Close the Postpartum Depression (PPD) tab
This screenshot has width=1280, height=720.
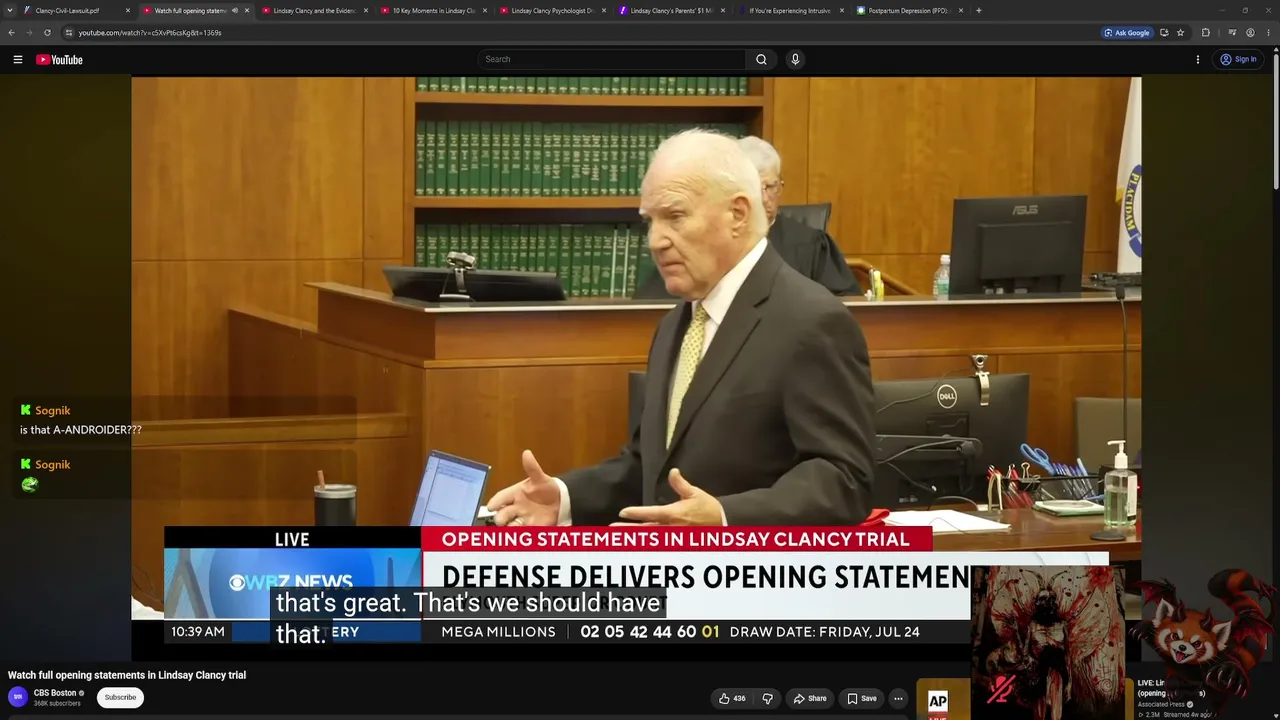(x=961, y=11)
